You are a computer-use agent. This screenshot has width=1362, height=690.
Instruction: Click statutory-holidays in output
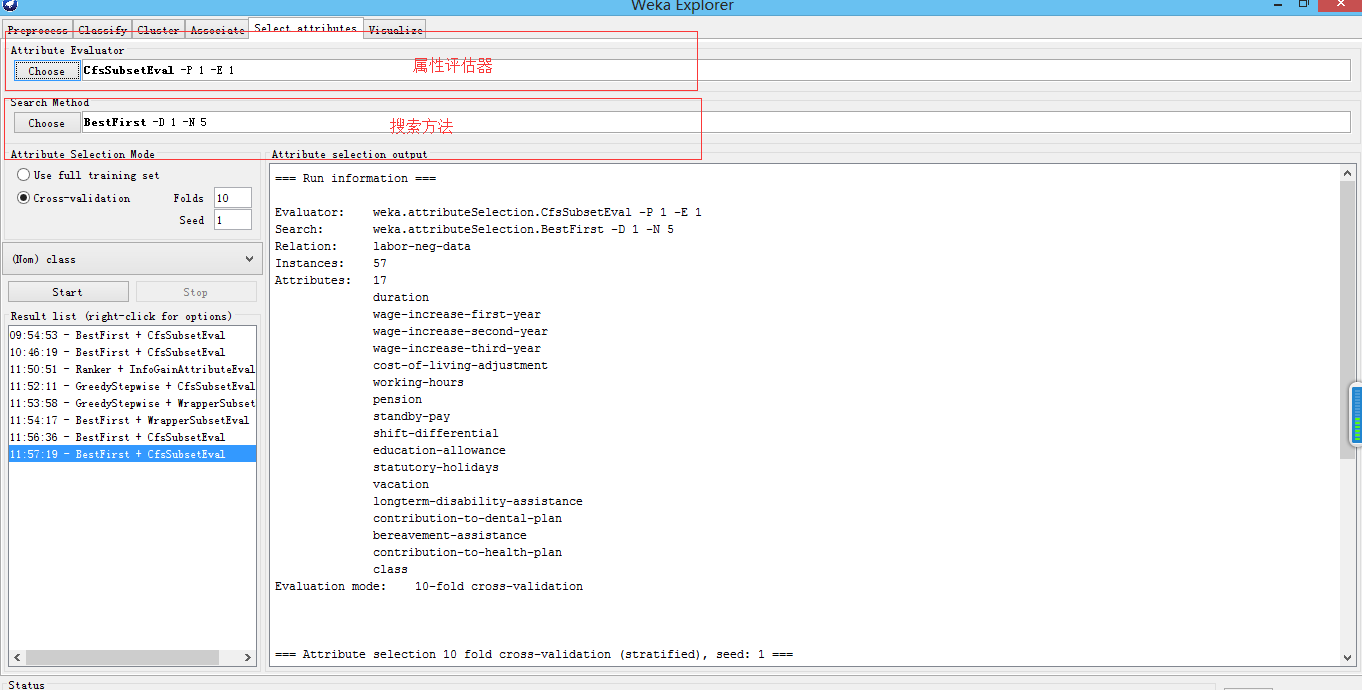[x=436, y=467]
